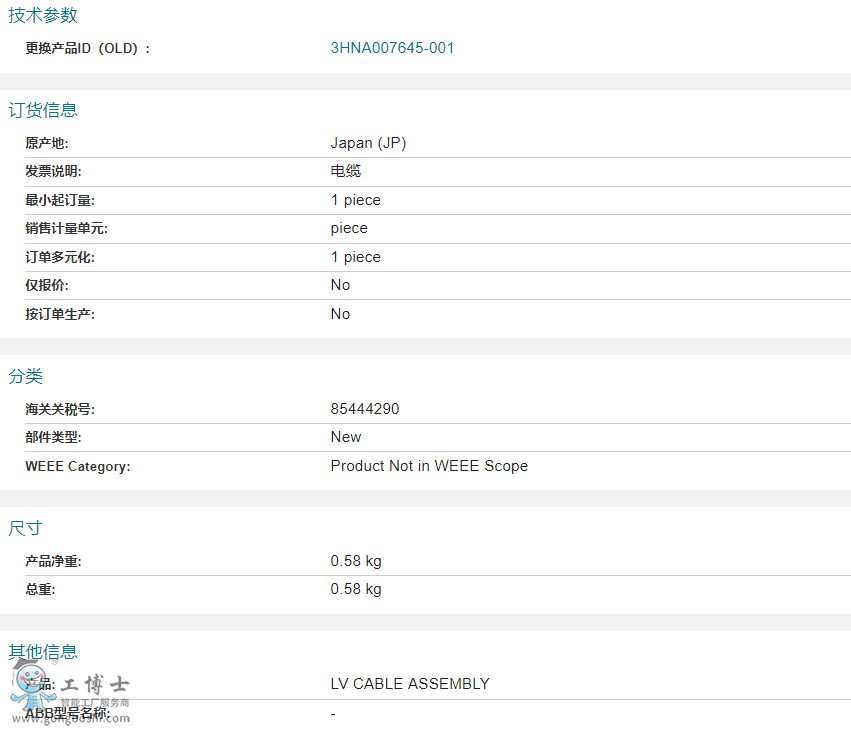Open the 3HNA007645-001 old product ID link

(x=392, y=48)
